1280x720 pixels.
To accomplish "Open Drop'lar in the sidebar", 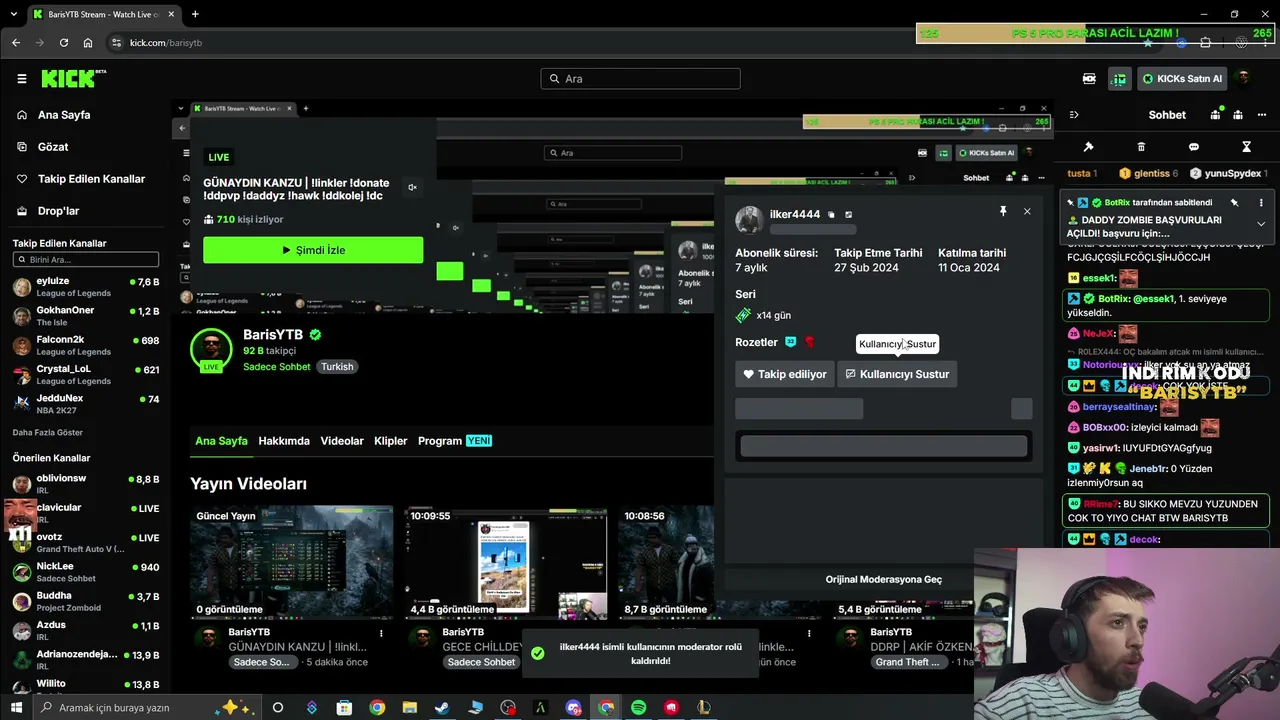I will tap(58, 211).
